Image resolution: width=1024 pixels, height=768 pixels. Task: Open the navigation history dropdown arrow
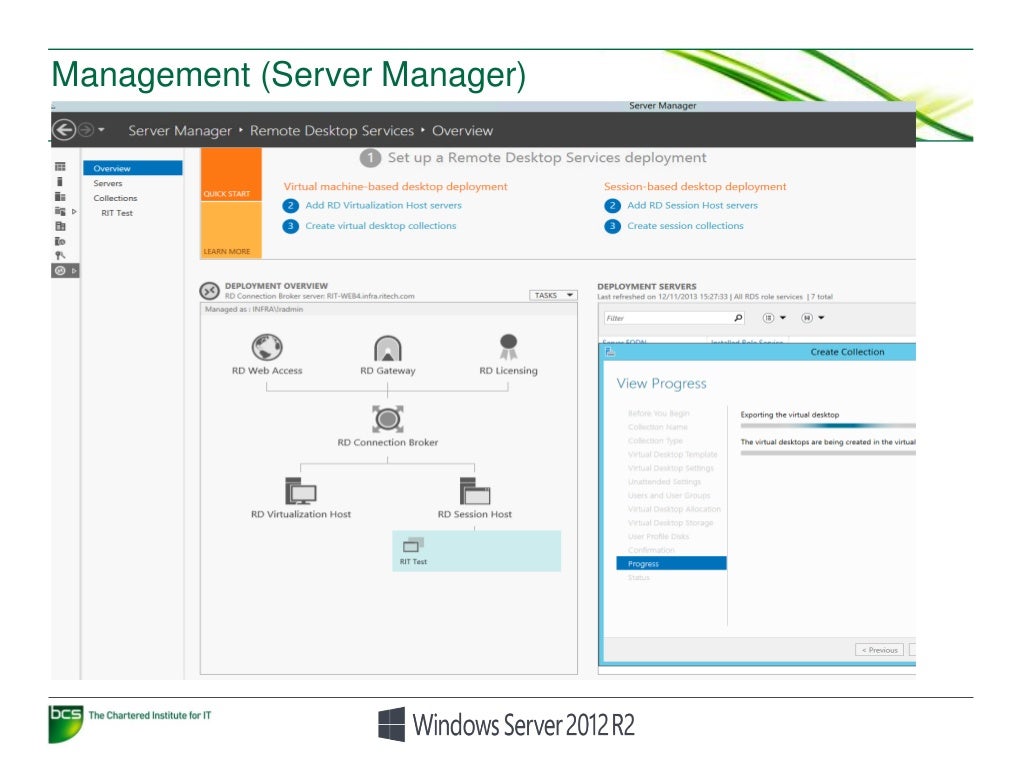[x=101, y=130]
